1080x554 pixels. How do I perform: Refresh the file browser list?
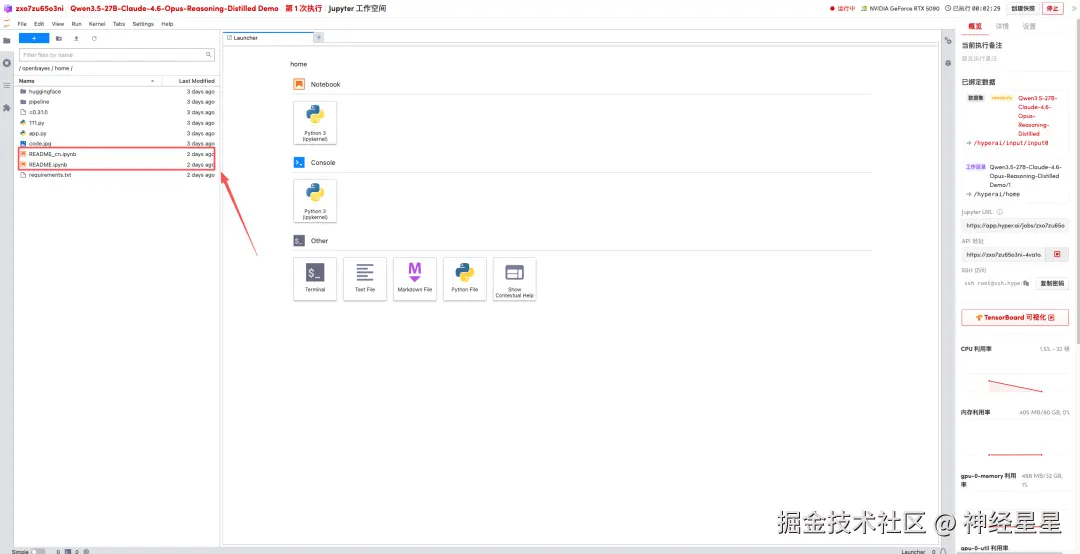pos(94,39)
